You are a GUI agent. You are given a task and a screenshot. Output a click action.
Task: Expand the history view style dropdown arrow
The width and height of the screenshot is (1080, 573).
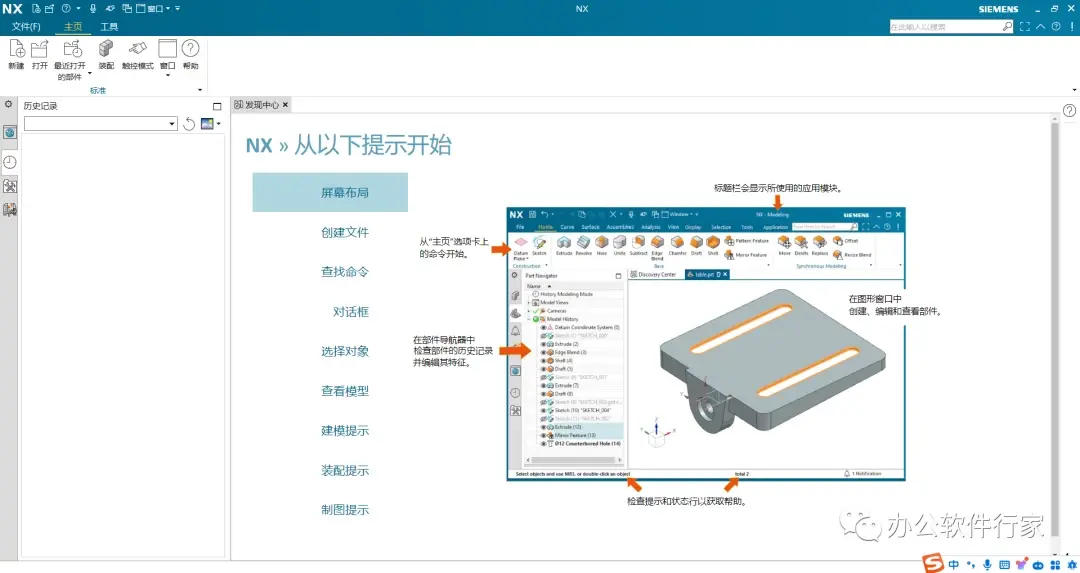(219, 124)
